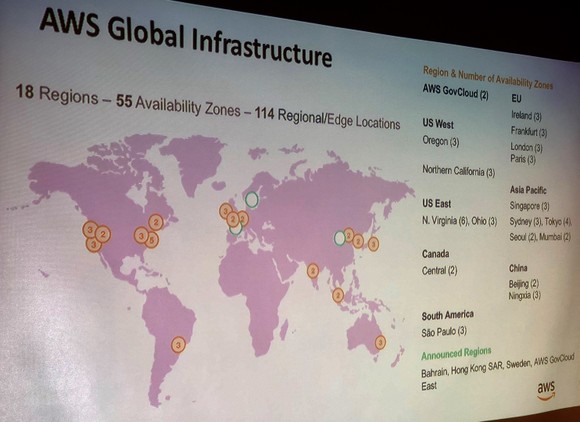580x422 pixels.
Task: Click '114 Regional/Edge Locations' text
Action: (327, 119)
